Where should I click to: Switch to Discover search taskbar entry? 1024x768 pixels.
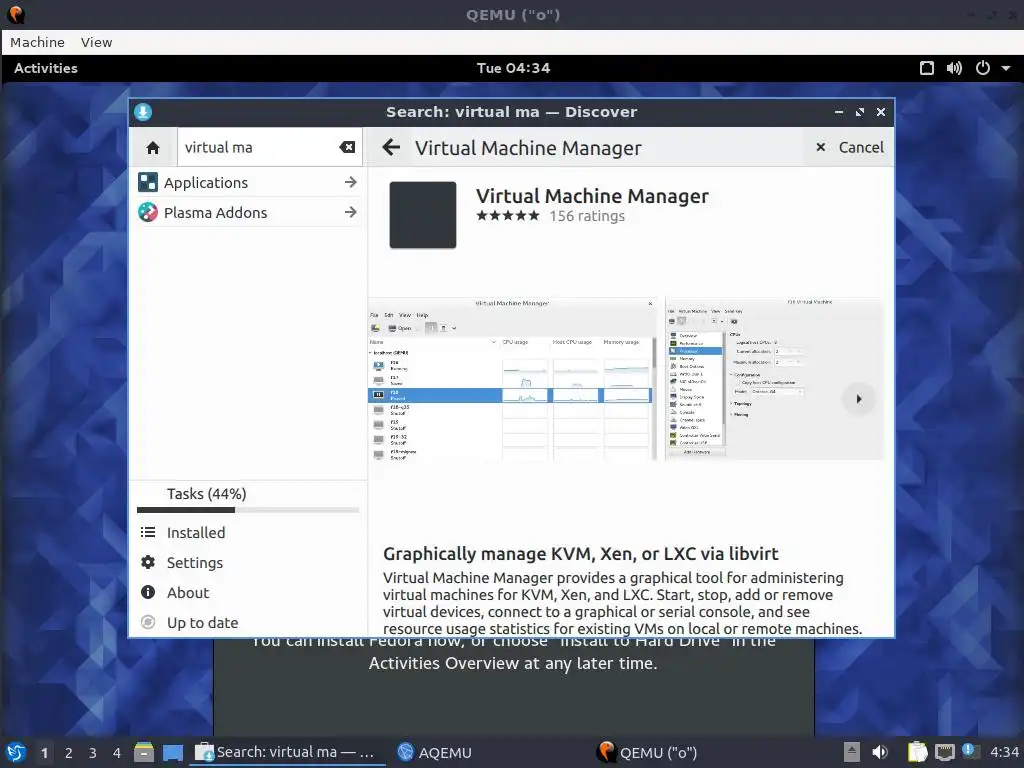pos(287,752)
